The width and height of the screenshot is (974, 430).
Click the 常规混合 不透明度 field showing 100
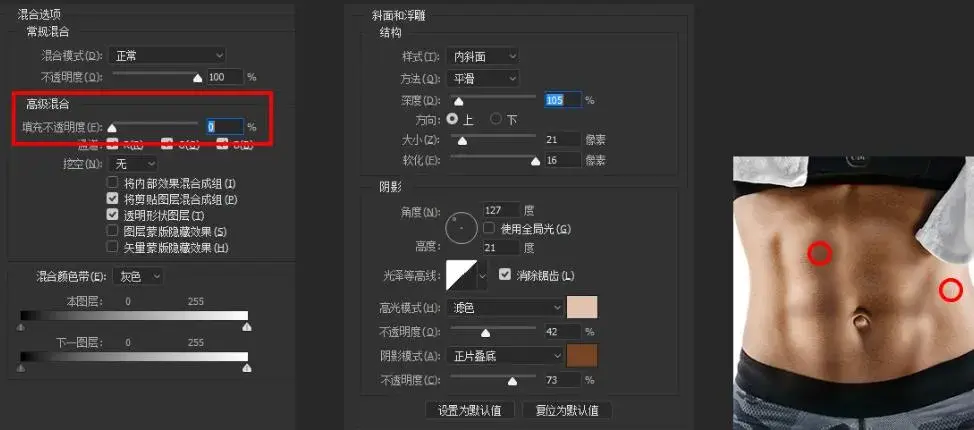(225, 77)
